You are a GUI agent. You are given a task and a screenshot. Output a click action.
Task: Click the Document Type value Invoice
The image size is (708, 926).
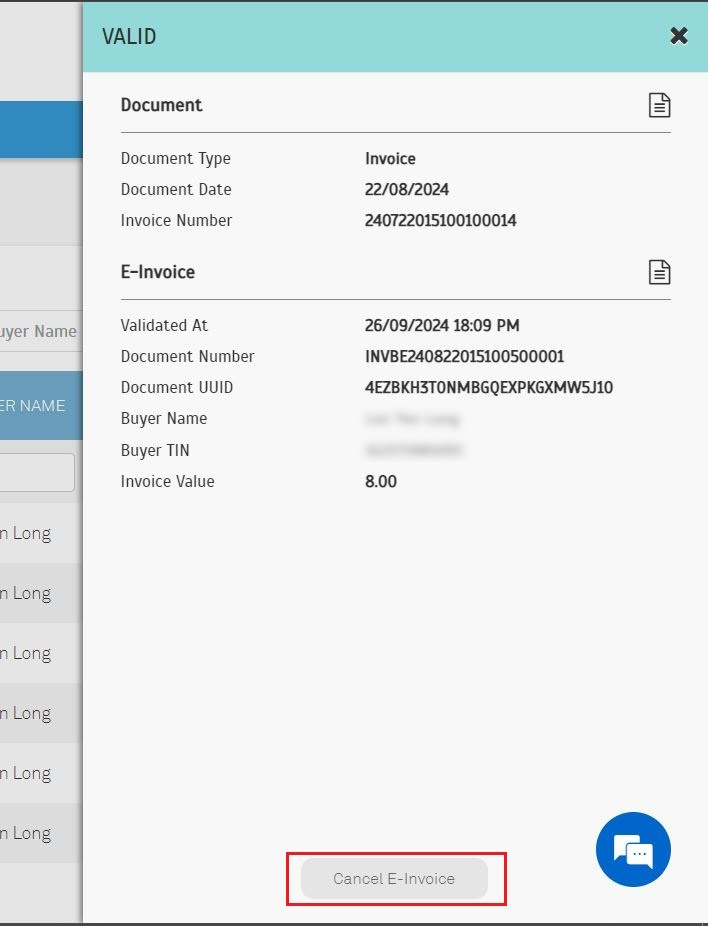(390, 158)
